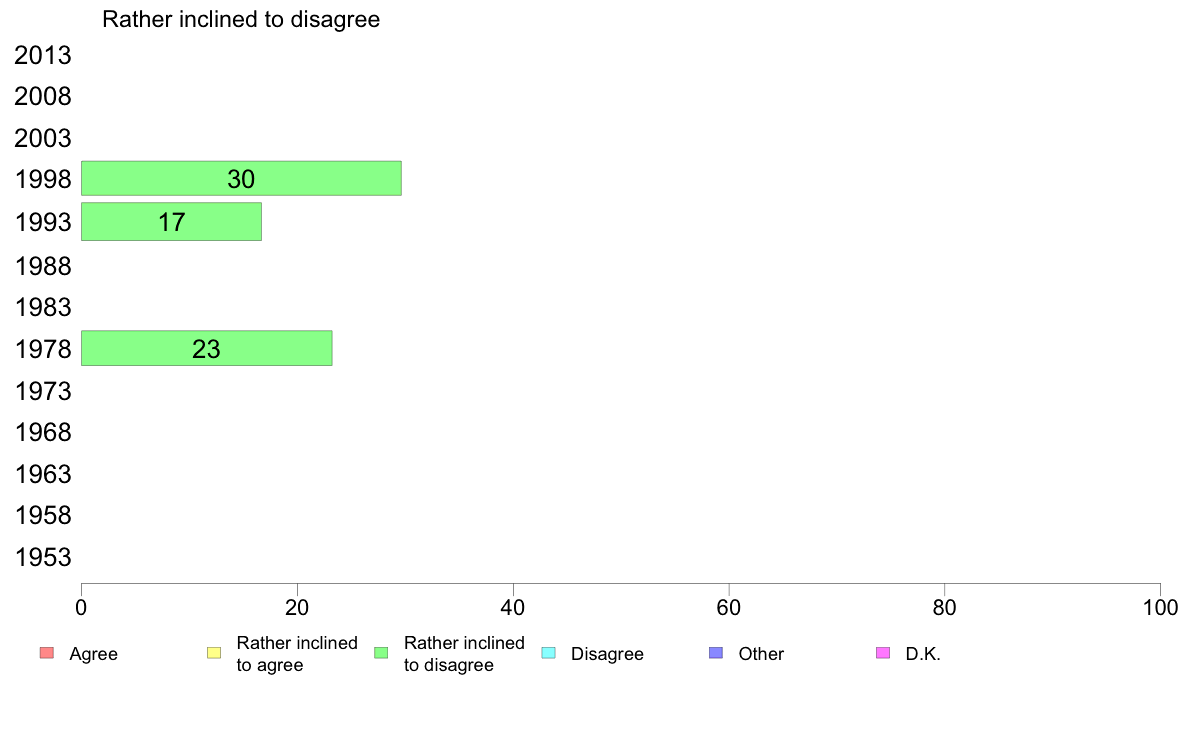
Task: Select the 1998 bar showing 30
Action: point(241,179)
